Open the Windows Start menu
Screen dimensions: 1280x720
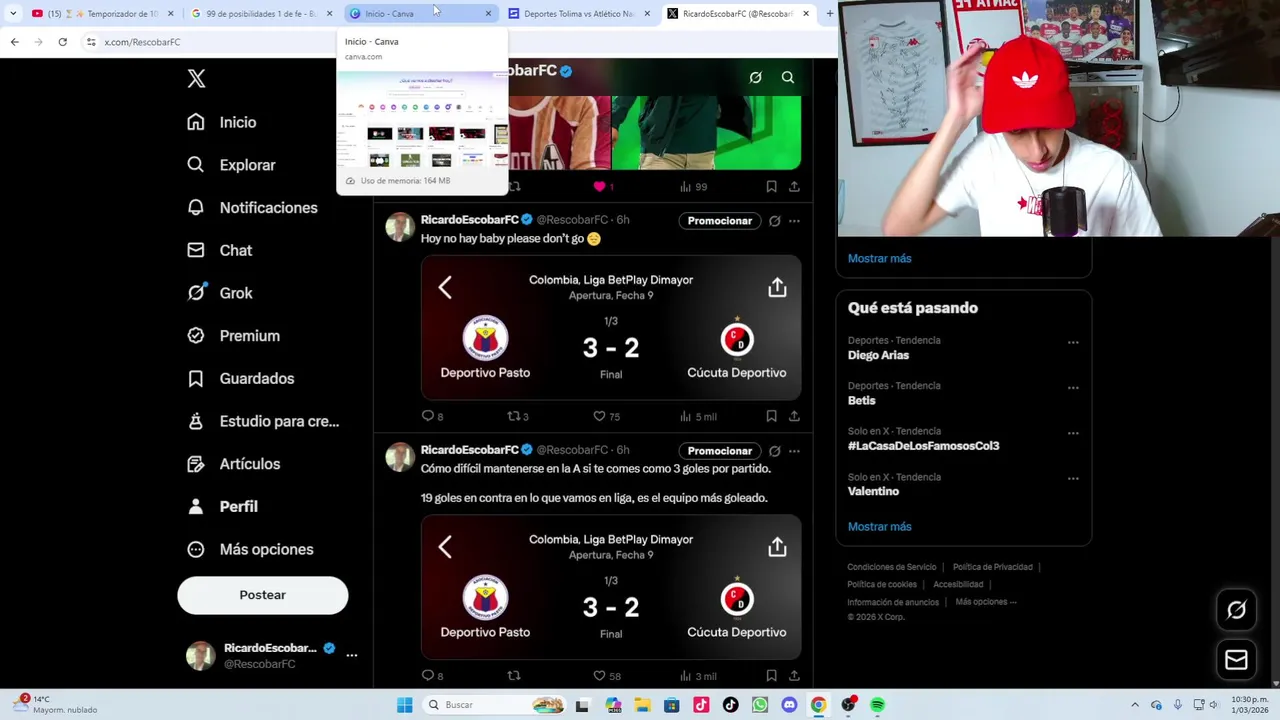(x=404, y=705)
